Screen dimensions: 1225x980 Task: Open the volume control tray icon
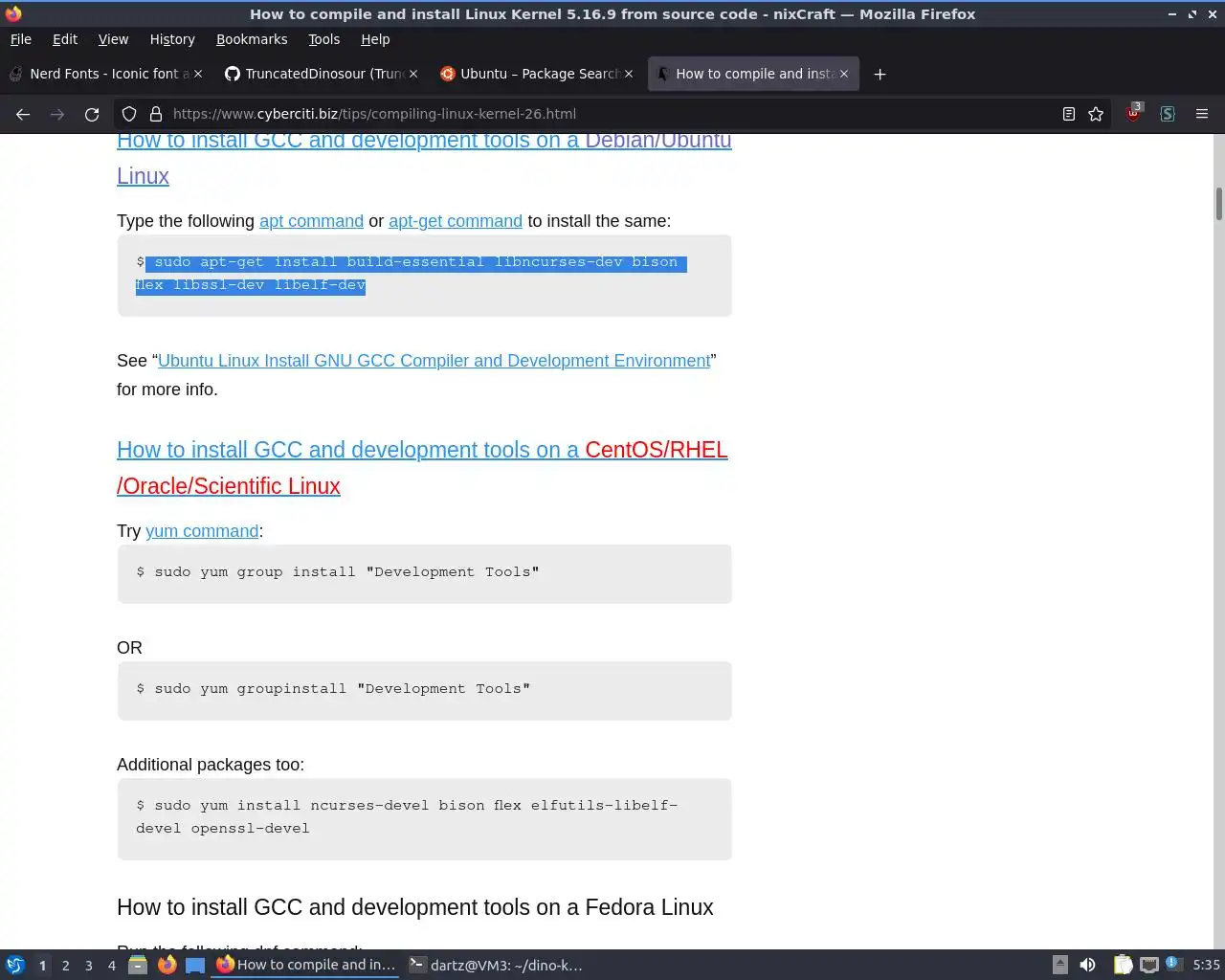pyautogui.click(x=1088, y=965)
